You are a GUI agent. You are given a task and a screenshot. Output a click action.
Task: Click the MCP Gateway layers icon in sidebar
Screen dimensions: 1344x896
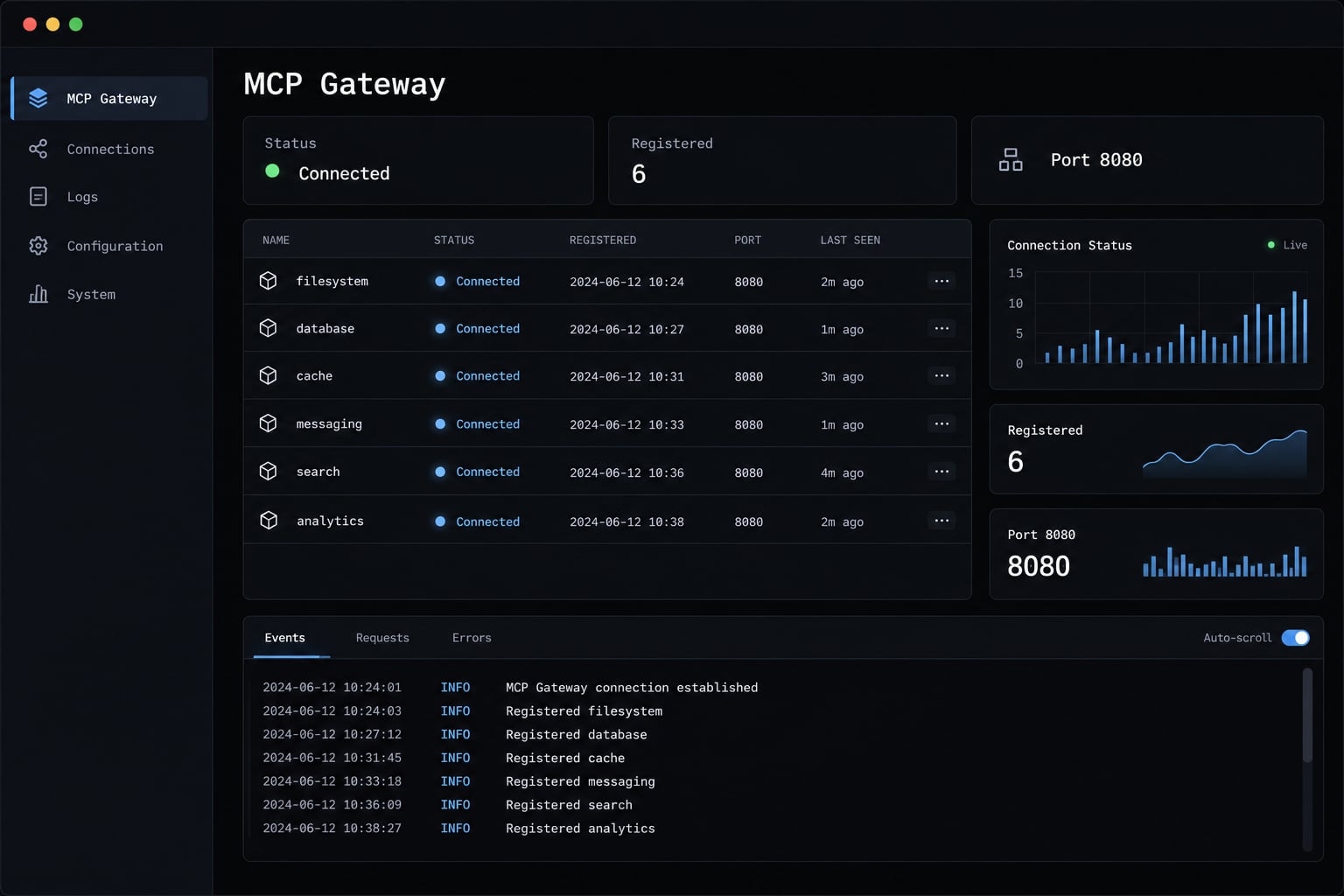pos(38,98)
